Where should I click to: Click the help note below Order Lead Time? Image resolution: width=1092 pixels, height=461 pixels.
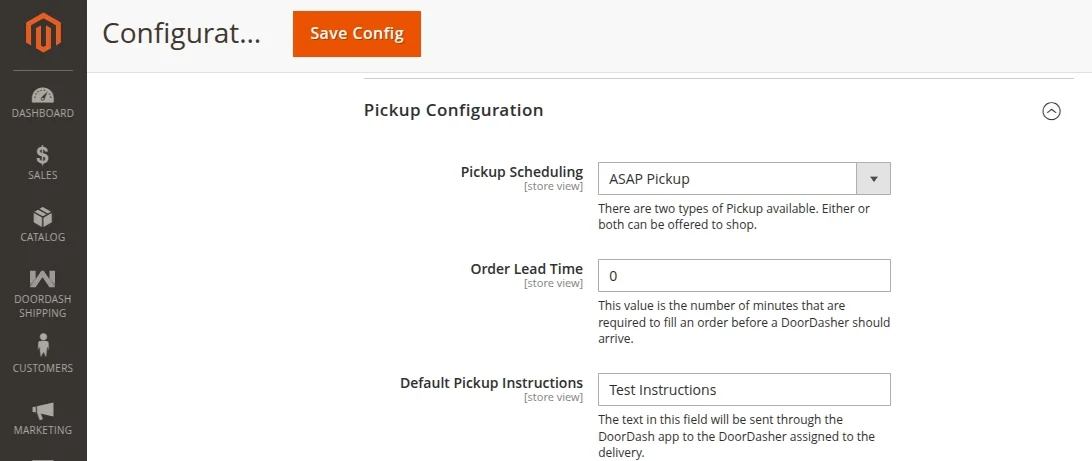(x=743, y=322)
